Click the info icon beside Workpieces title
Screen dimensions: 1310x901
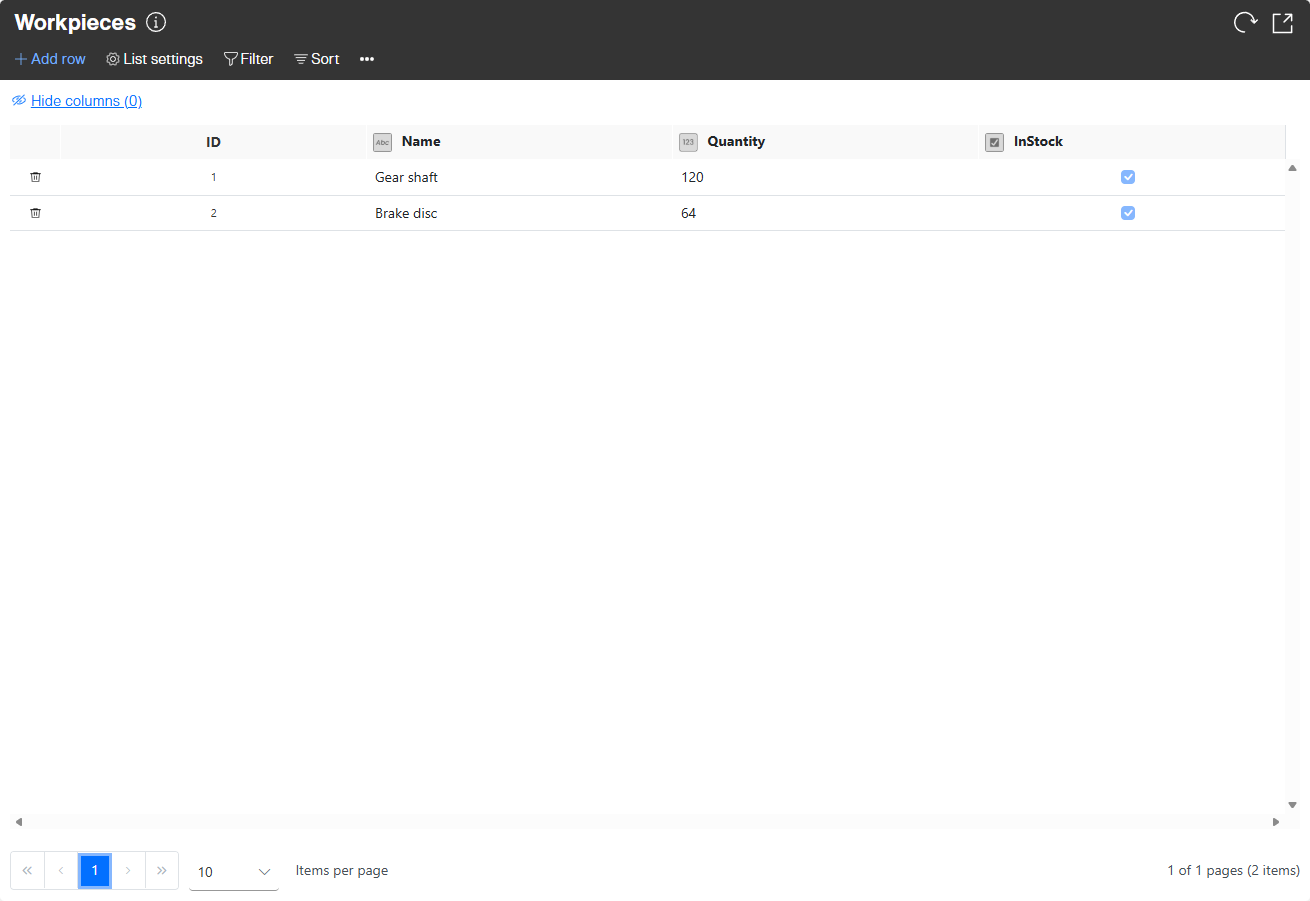pos(156,22)
